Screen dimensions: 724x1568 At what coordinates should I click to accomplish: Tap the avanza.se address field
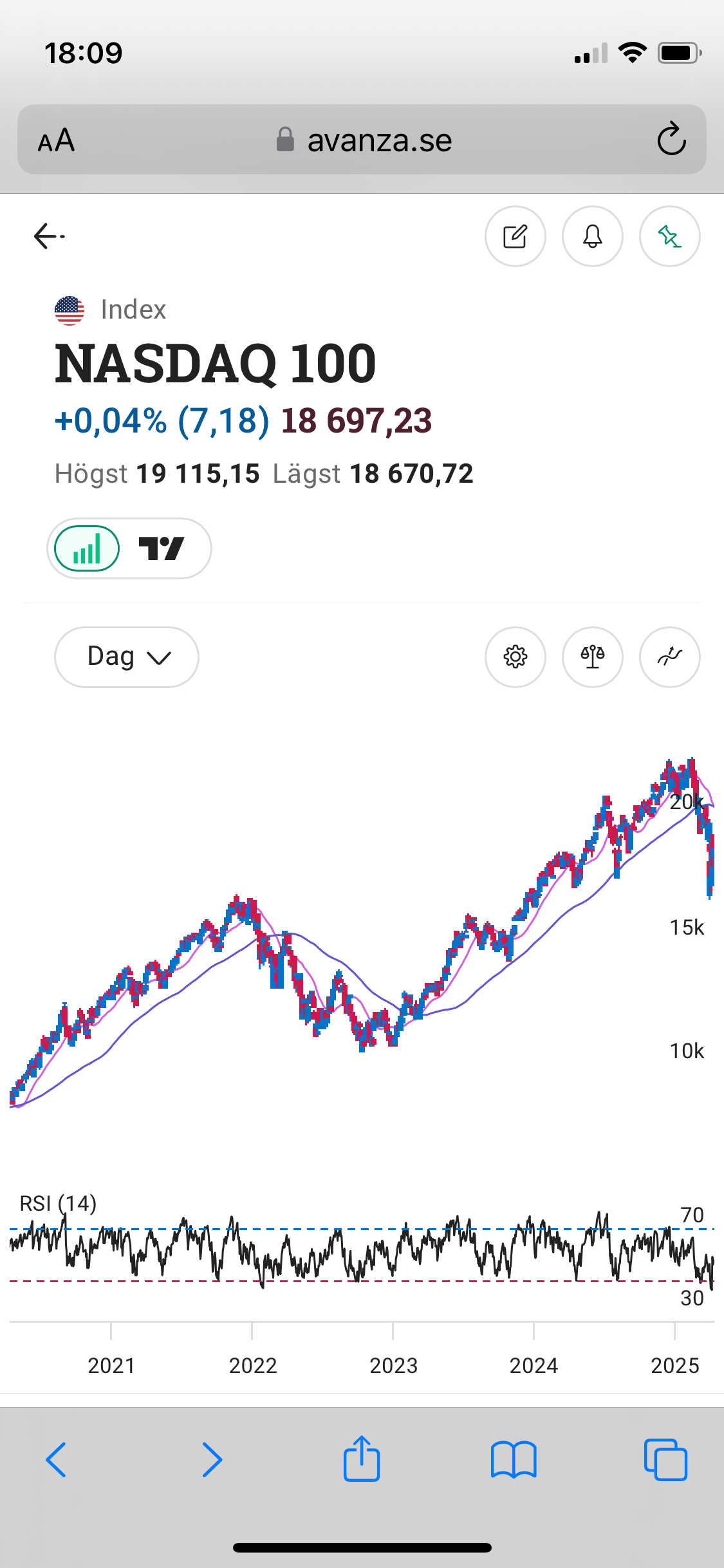coord(362,140)
